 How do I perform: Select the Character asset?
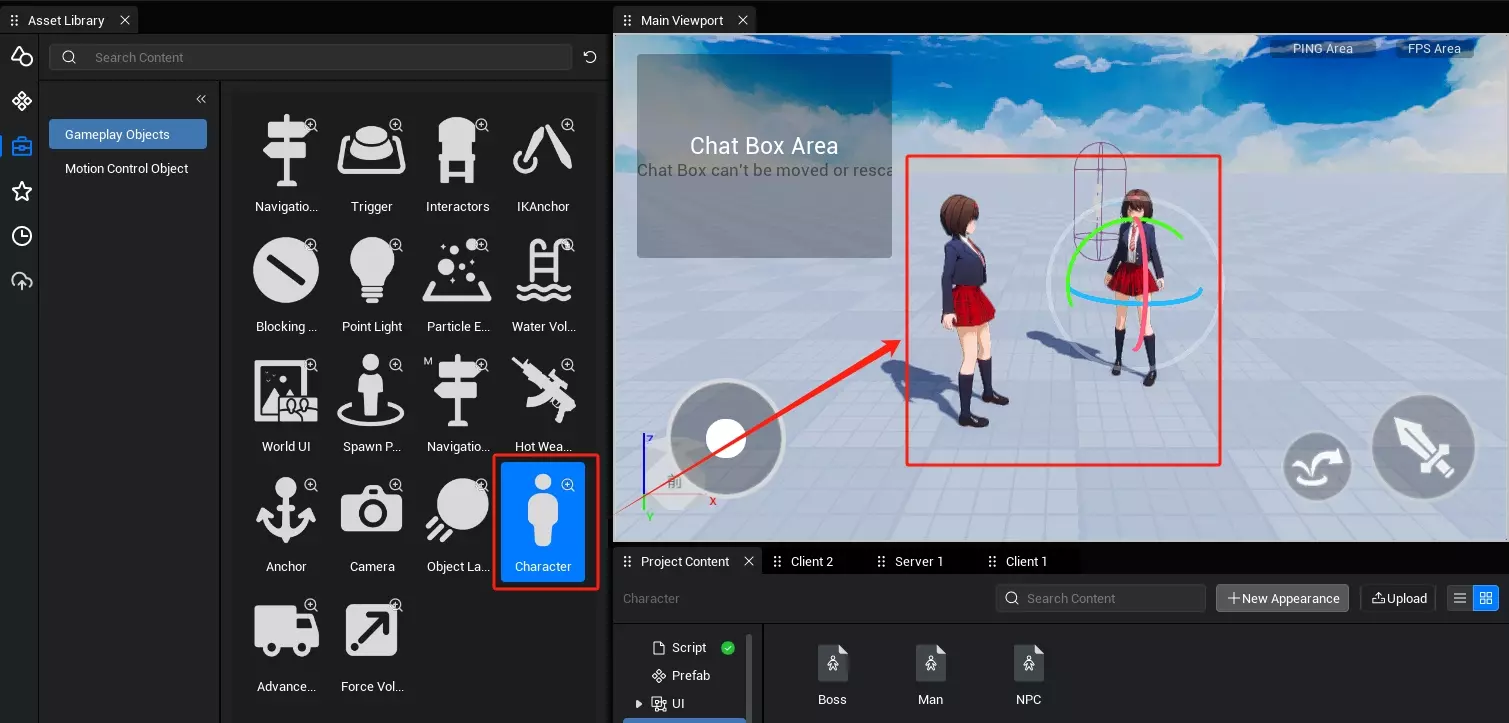(x=543, y=522)
